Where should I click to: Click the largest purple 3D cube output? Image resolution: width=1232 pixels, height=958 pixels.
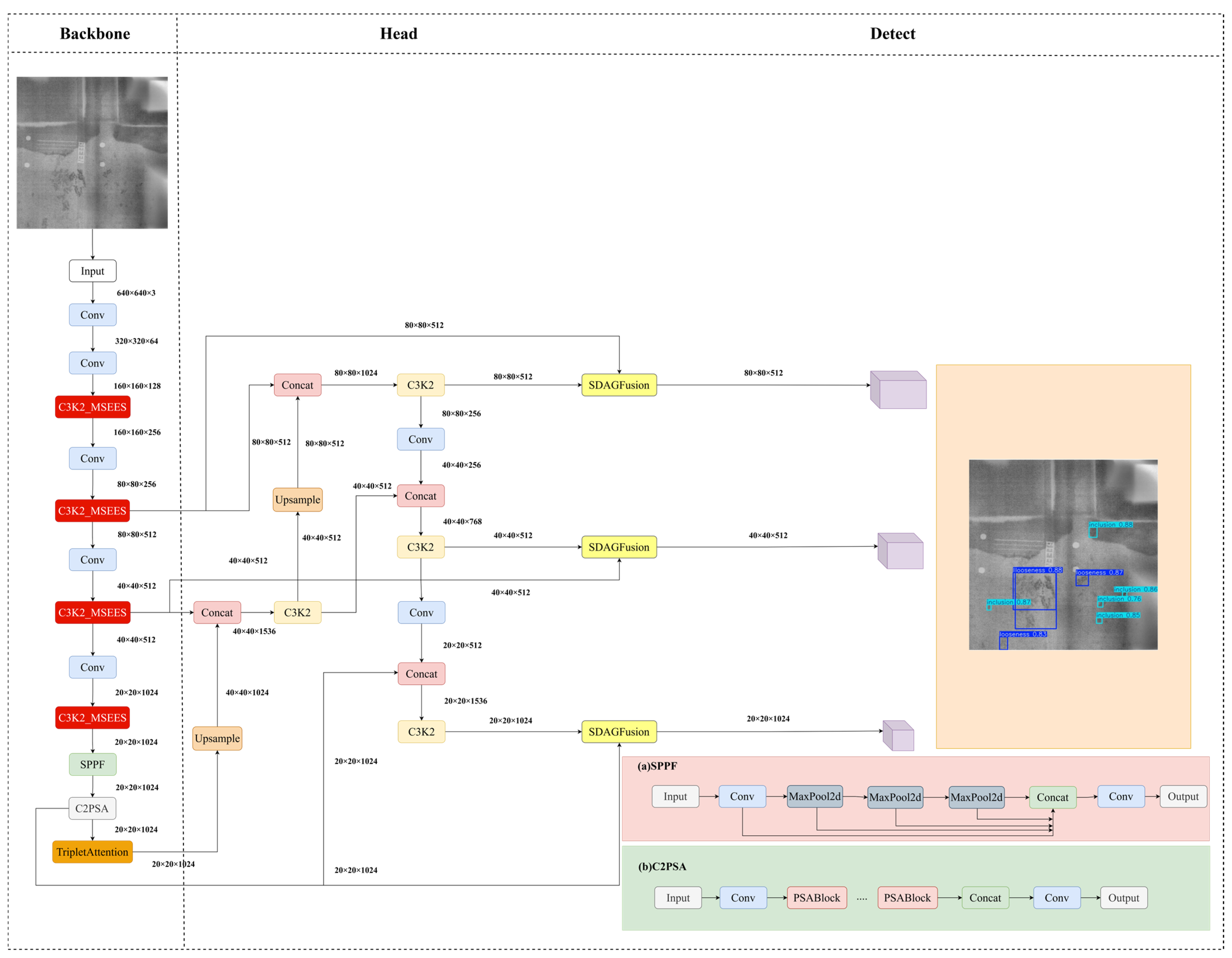pos(898,390)
